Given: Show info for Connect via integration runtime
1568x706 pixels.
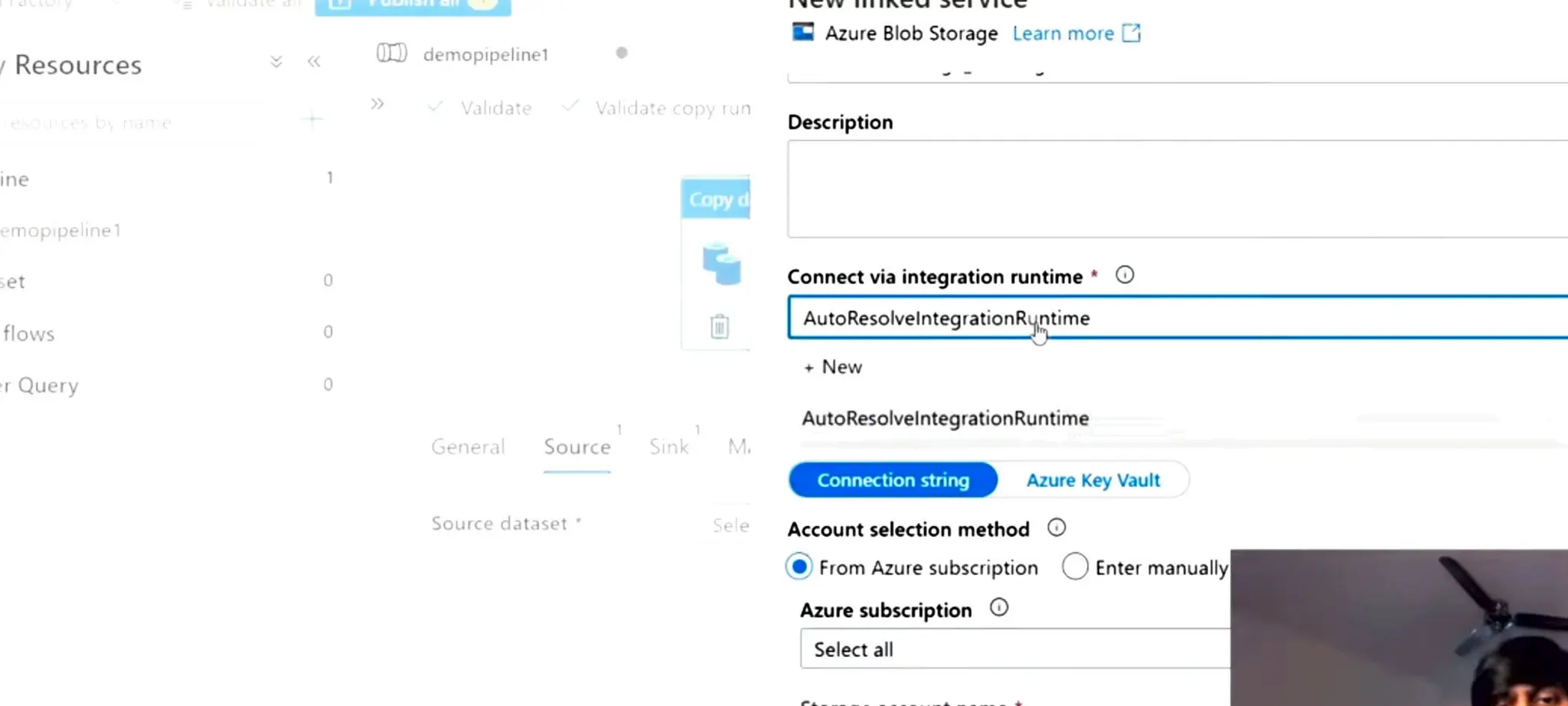Looking at the screenshot, I should [1125, 275].
